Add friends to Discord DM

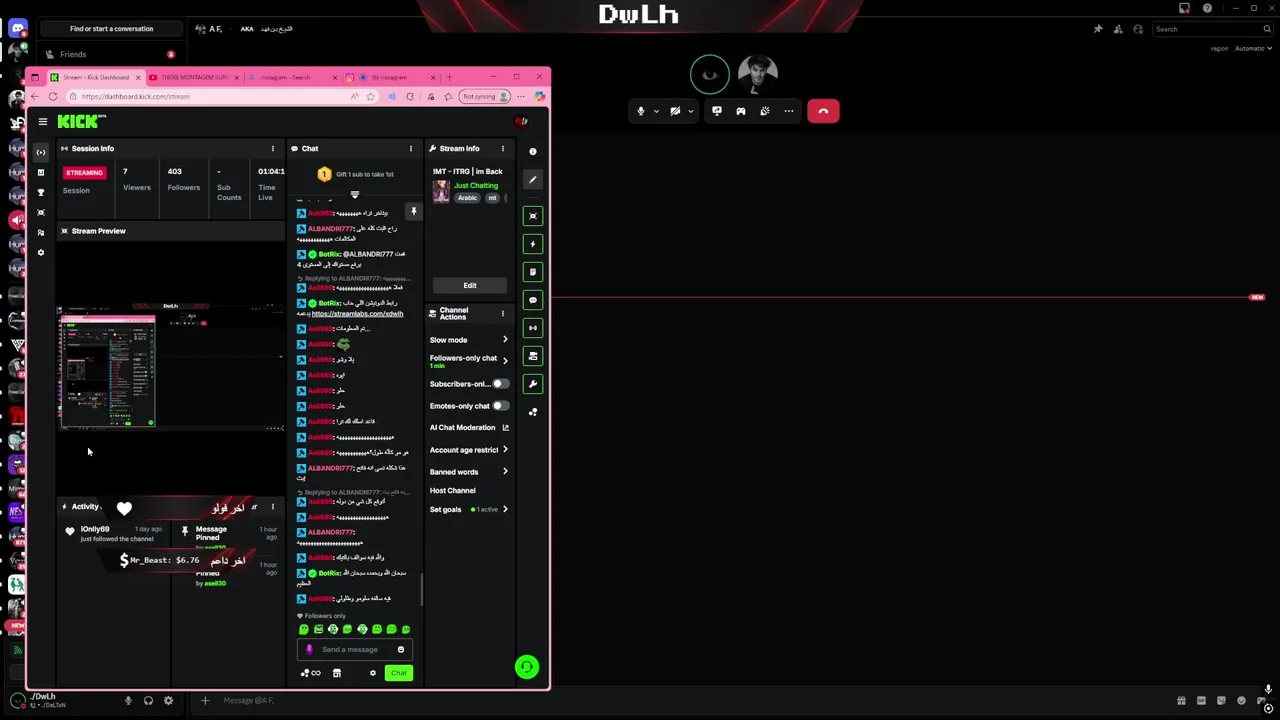click(x=1118, y=29)
